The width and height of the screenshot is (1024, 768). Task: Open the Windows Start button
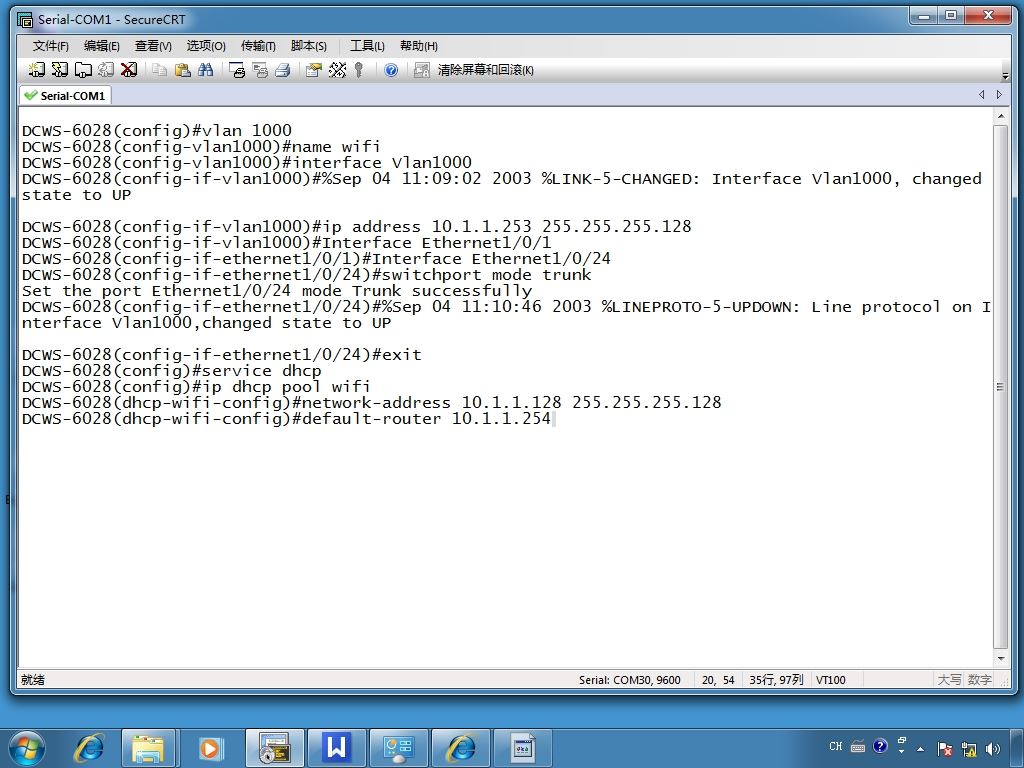(27, 748)
